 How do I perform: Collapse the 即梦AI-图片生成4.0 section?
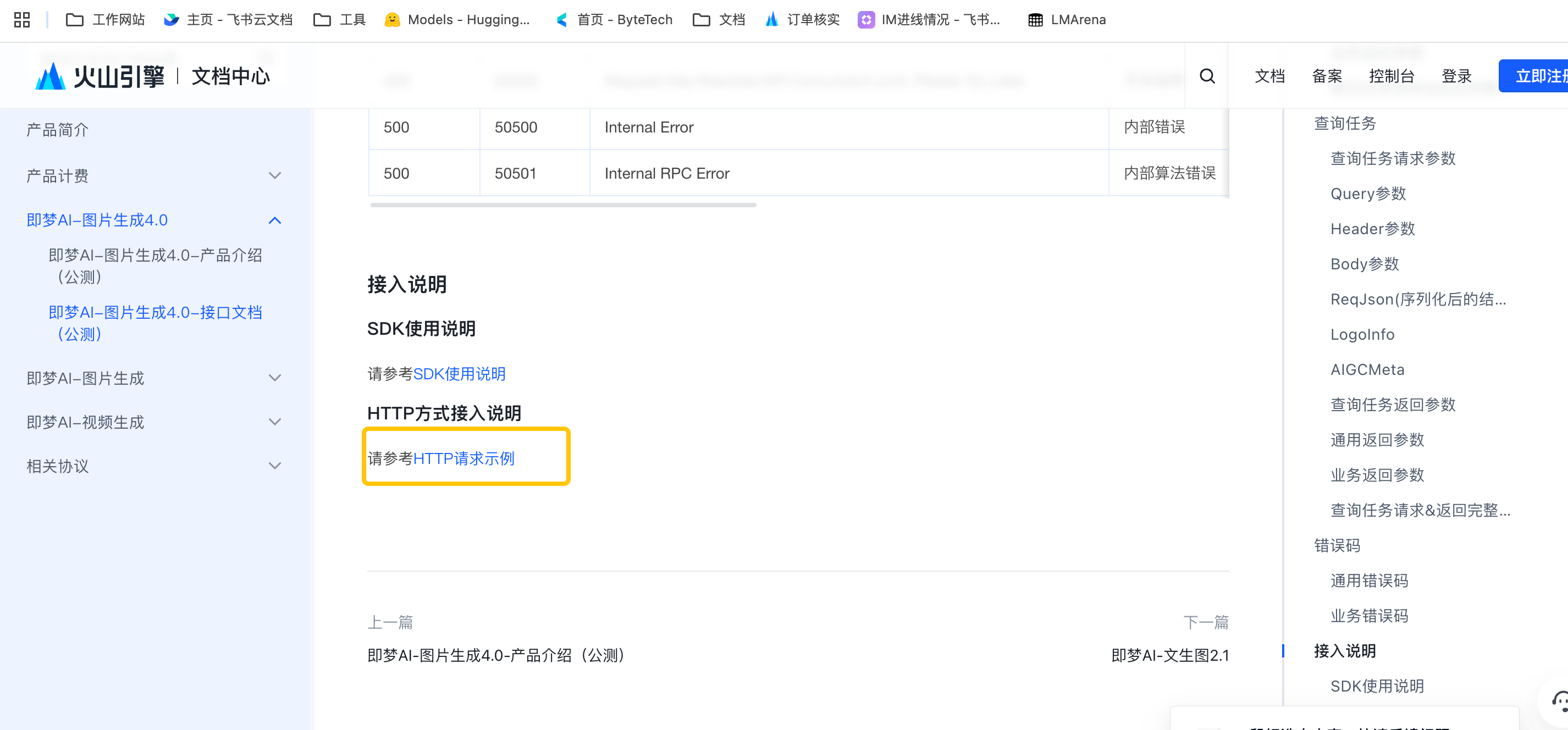[x=274, y=220]
